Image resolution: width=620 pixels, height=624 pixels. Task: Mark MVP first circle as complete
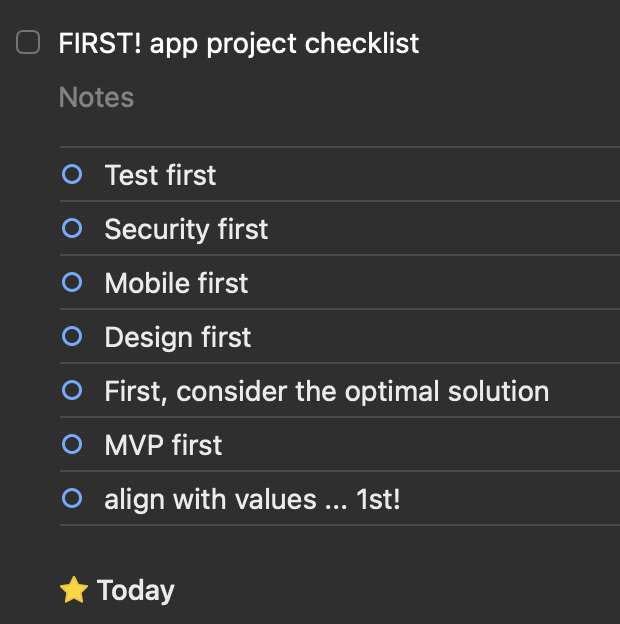pyautogui.click(x=72, y=444)
